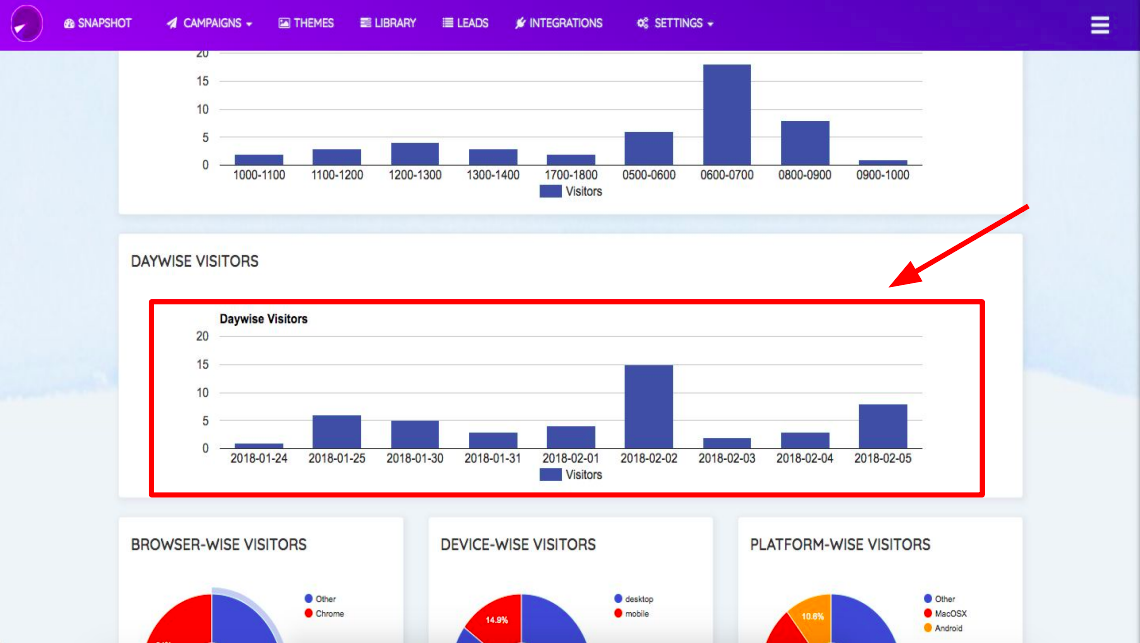Click the Settings caret arrow

point(710,24)
